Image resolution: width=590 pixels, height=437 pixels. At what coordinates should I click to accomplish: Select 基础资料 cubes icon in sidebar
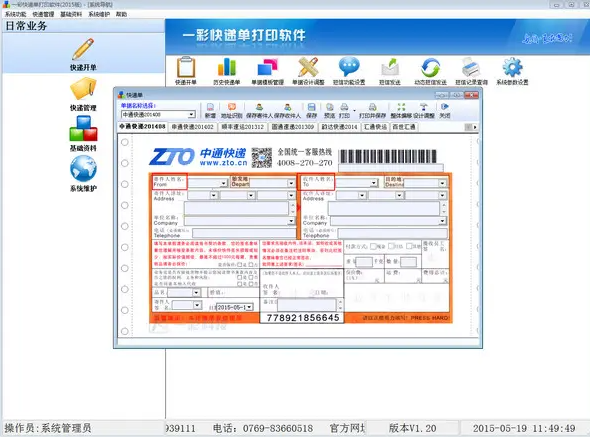pyautogui.click(x=83, y=133)
